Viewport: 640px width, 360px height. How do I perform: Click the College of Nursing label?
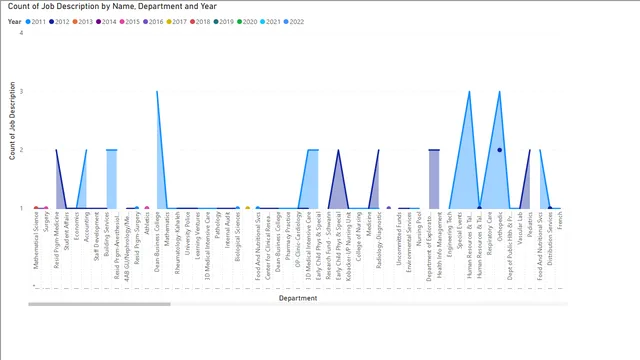click(359, 237)
